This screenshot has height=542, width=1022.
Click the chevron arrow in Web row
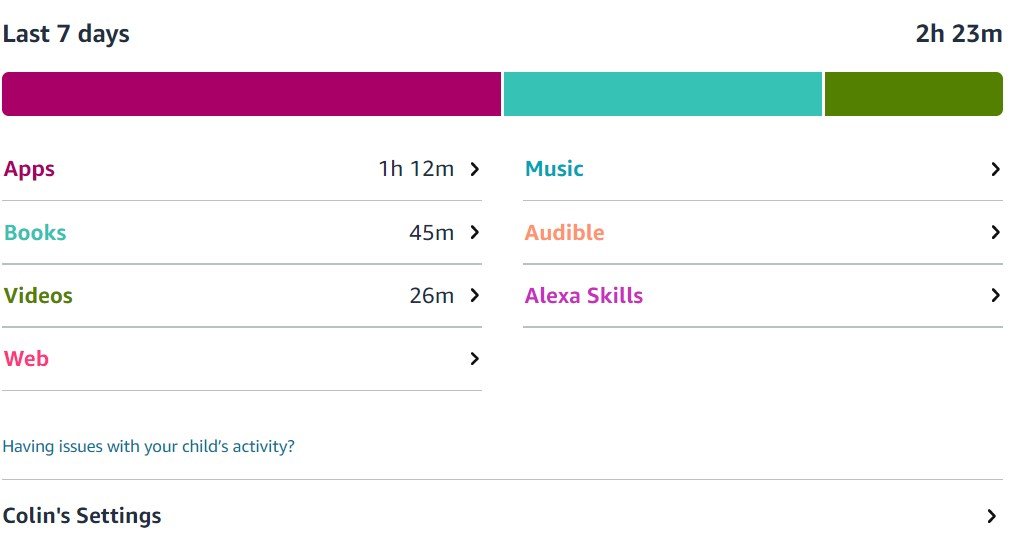(x=475, y=359)
